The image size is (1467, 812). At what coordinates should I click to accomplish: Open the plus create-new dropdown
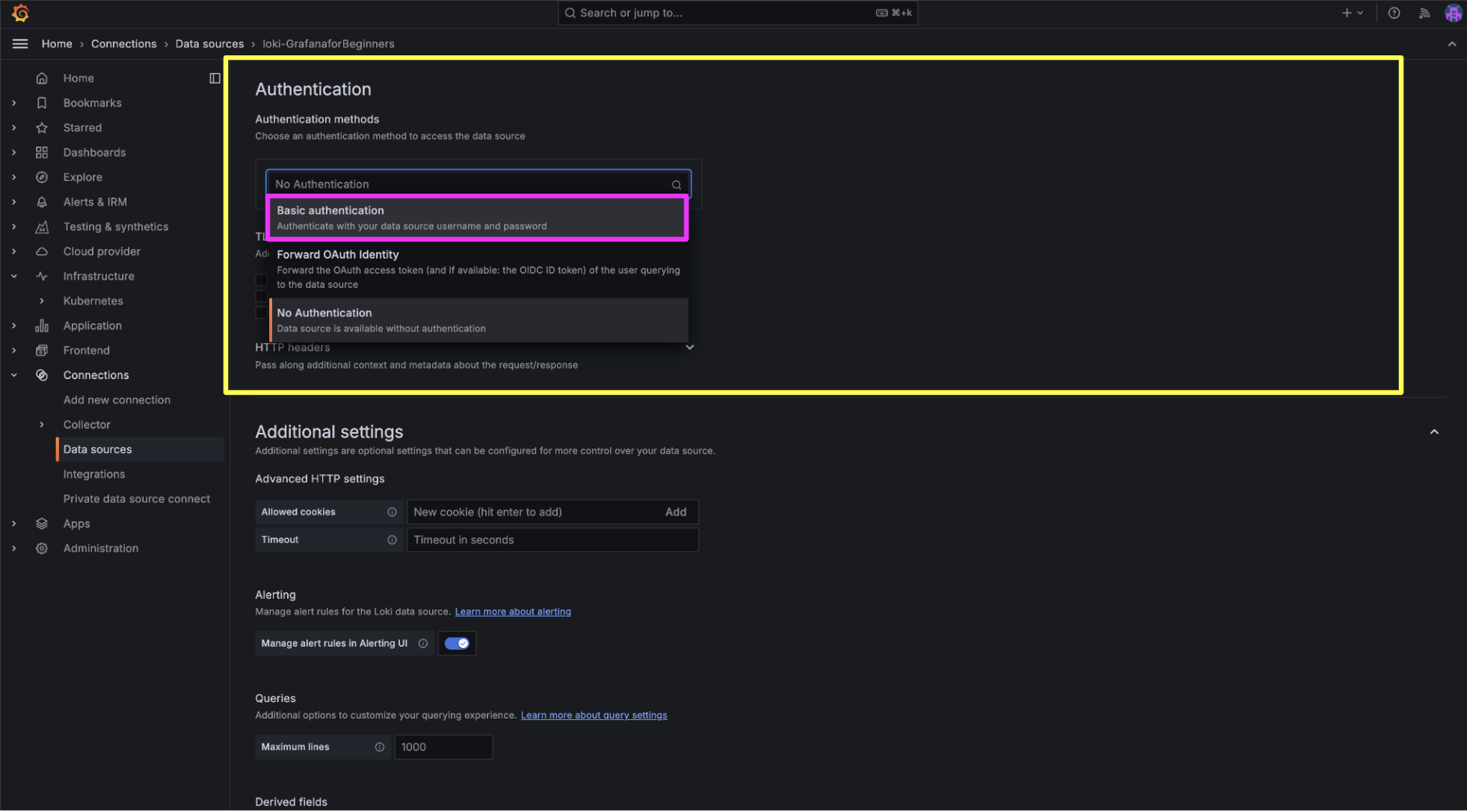pos(1352,13)
